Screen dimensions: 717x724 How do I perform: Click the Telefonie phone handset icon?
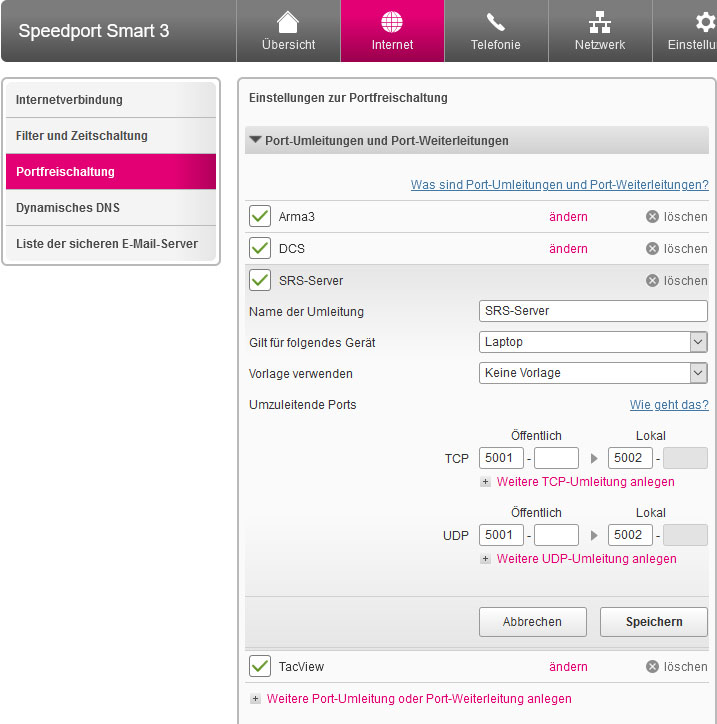click(495, 22)
